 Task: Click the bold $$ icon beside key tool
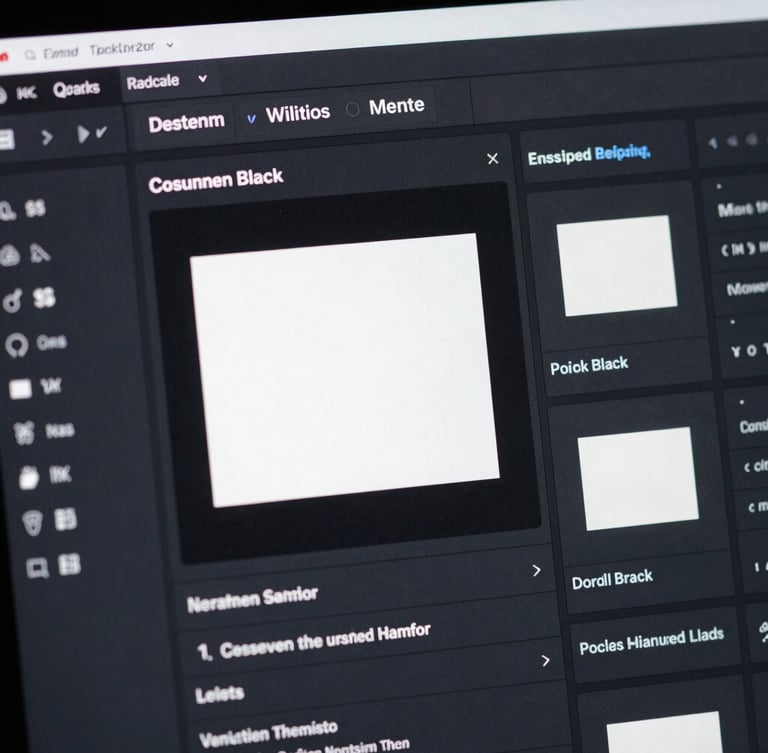[x=44, y=297]
